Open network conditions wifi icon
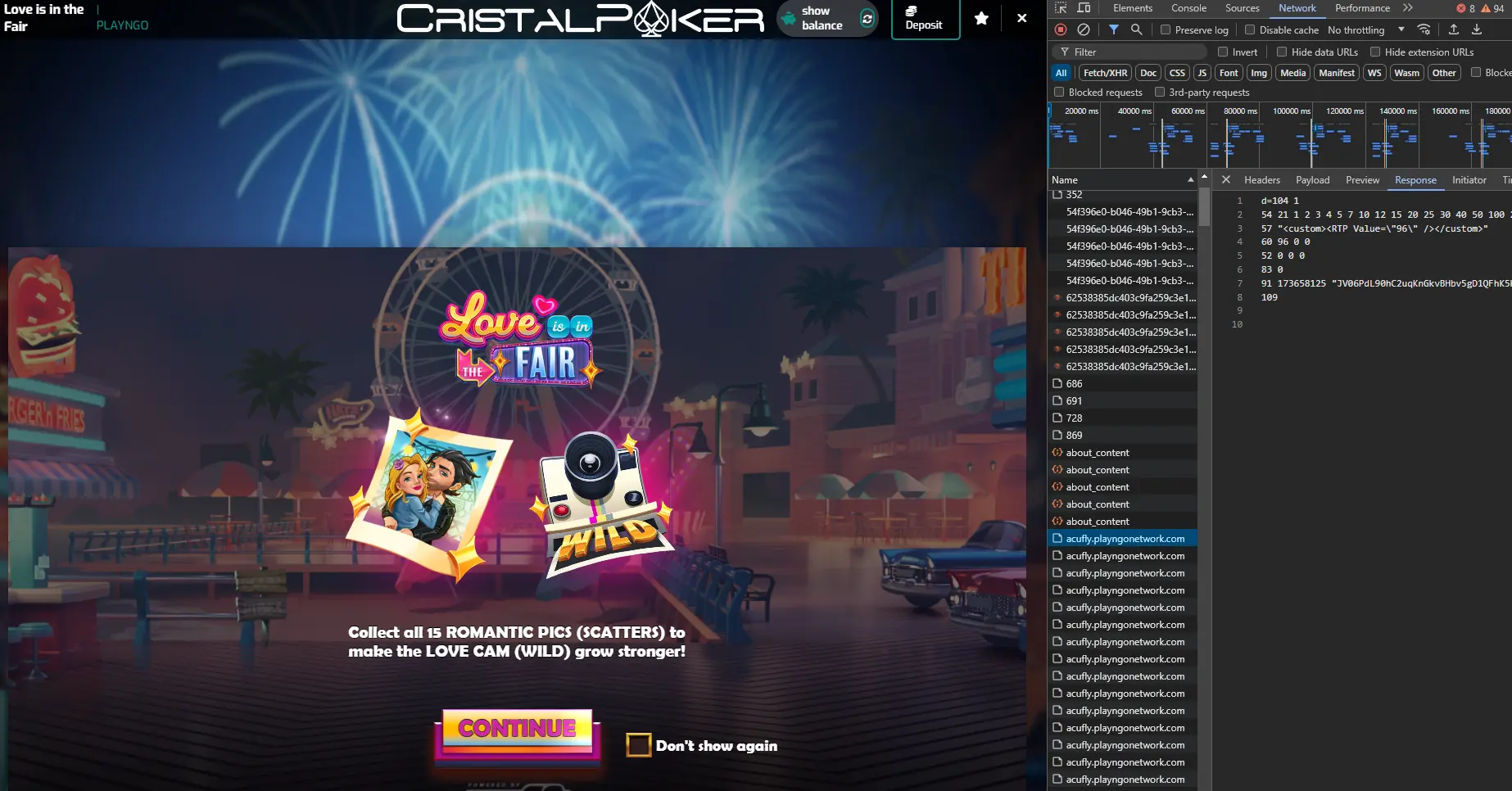 [1424, 29]
